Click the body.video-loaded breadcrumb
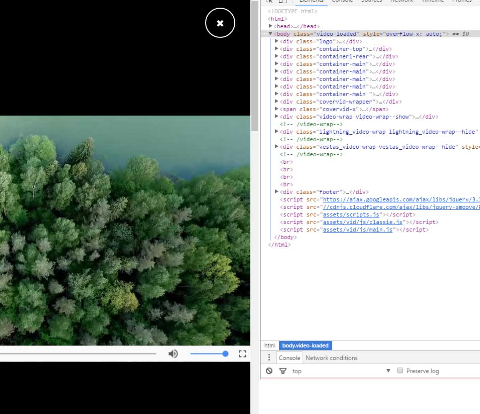 [305, 345]
